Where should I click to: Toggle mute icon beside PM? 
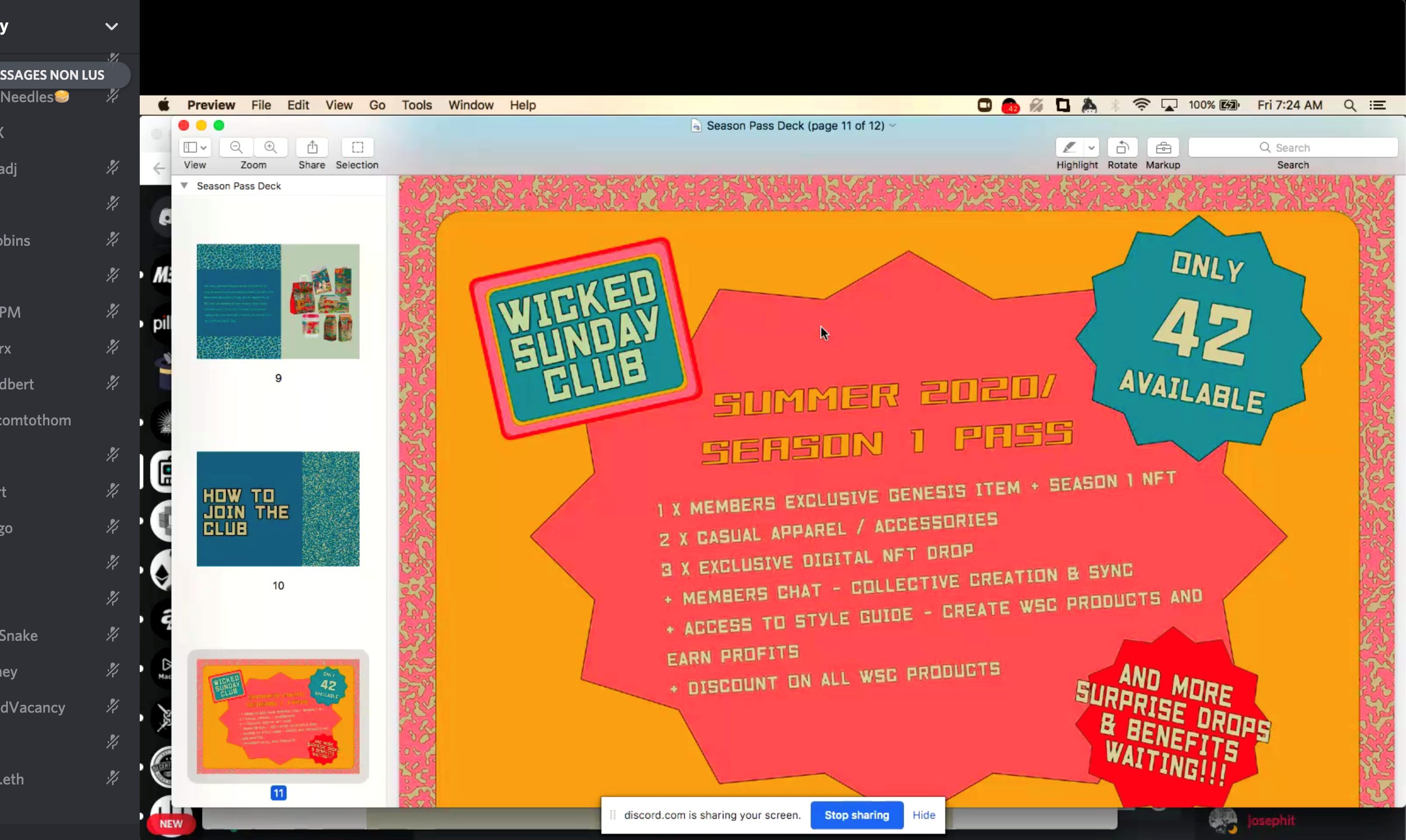(113, 312)
